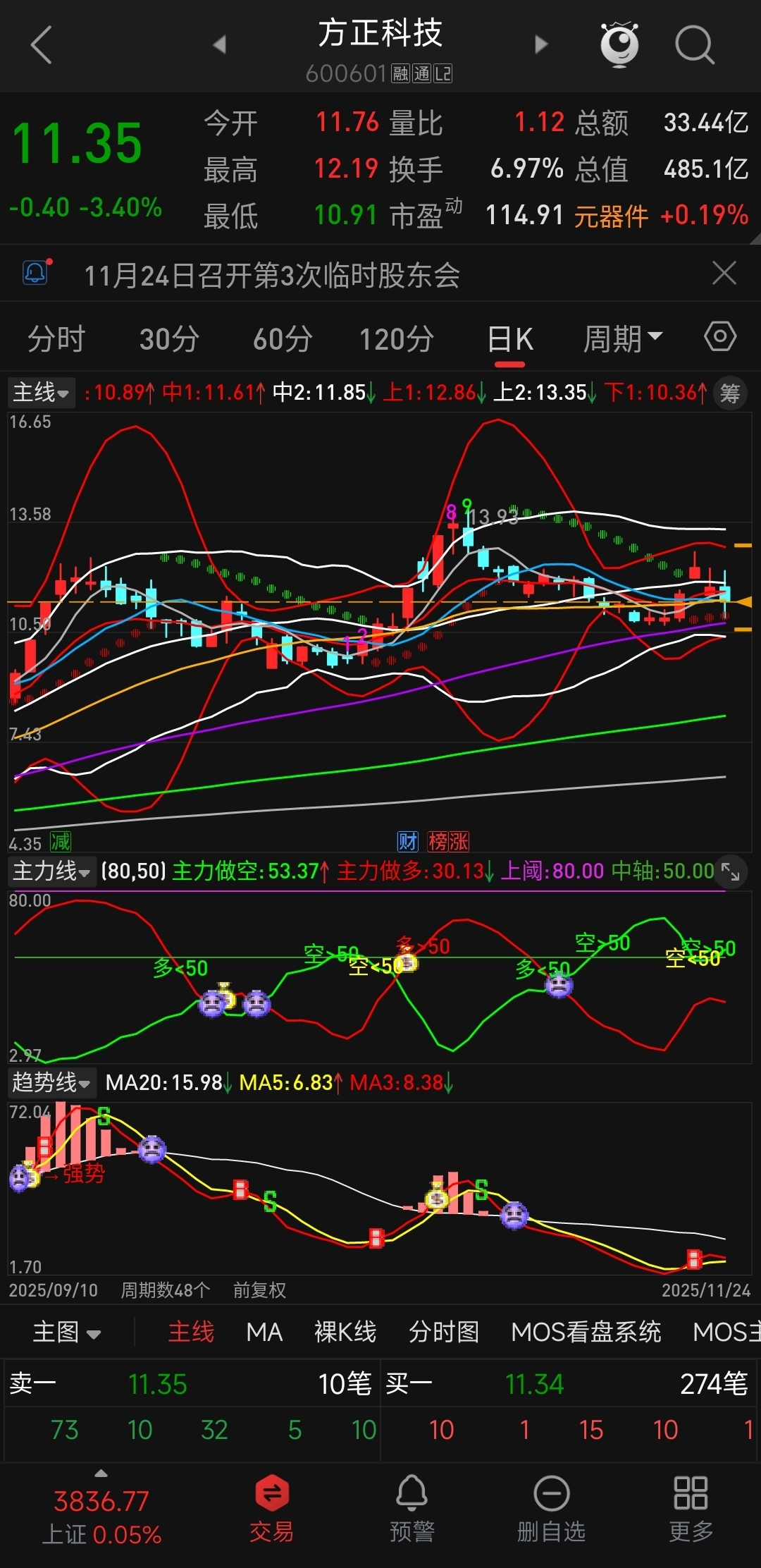Tap the L2 level badge
This screenshot has width=761, height=1568.
tap(443, 73)
